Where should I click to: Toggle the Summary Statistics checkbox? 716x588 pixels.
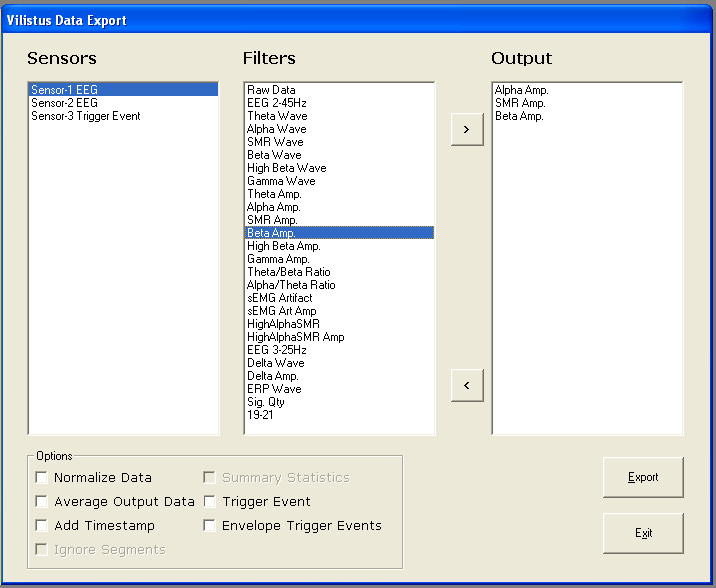210,478
